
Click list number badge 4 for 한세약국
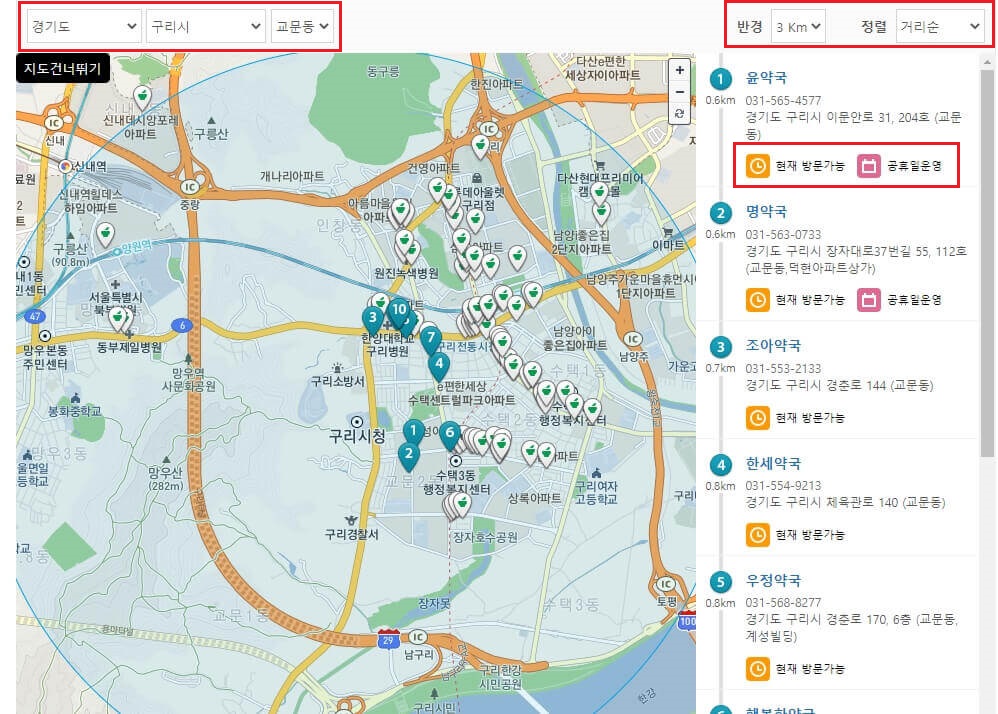[x=720, y=465]
